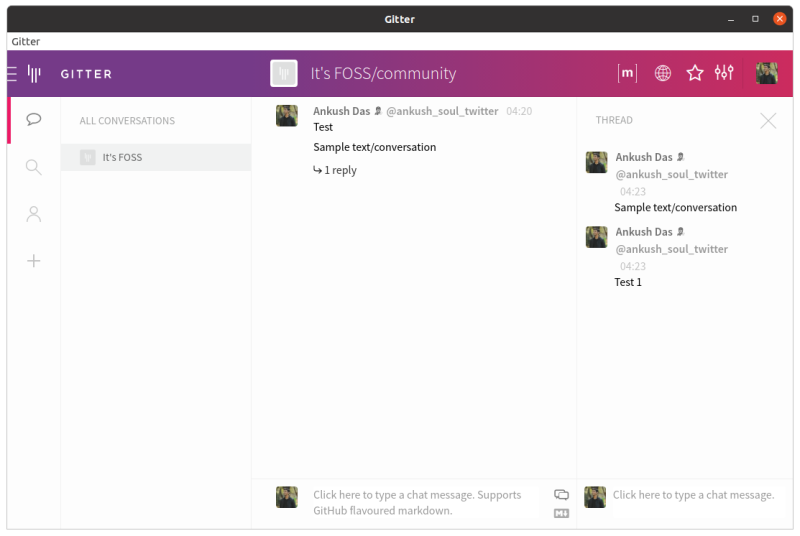Click the GITTER wordmark in the header
The height and width of the screenshot is (536, 800).
click(86, 74)
